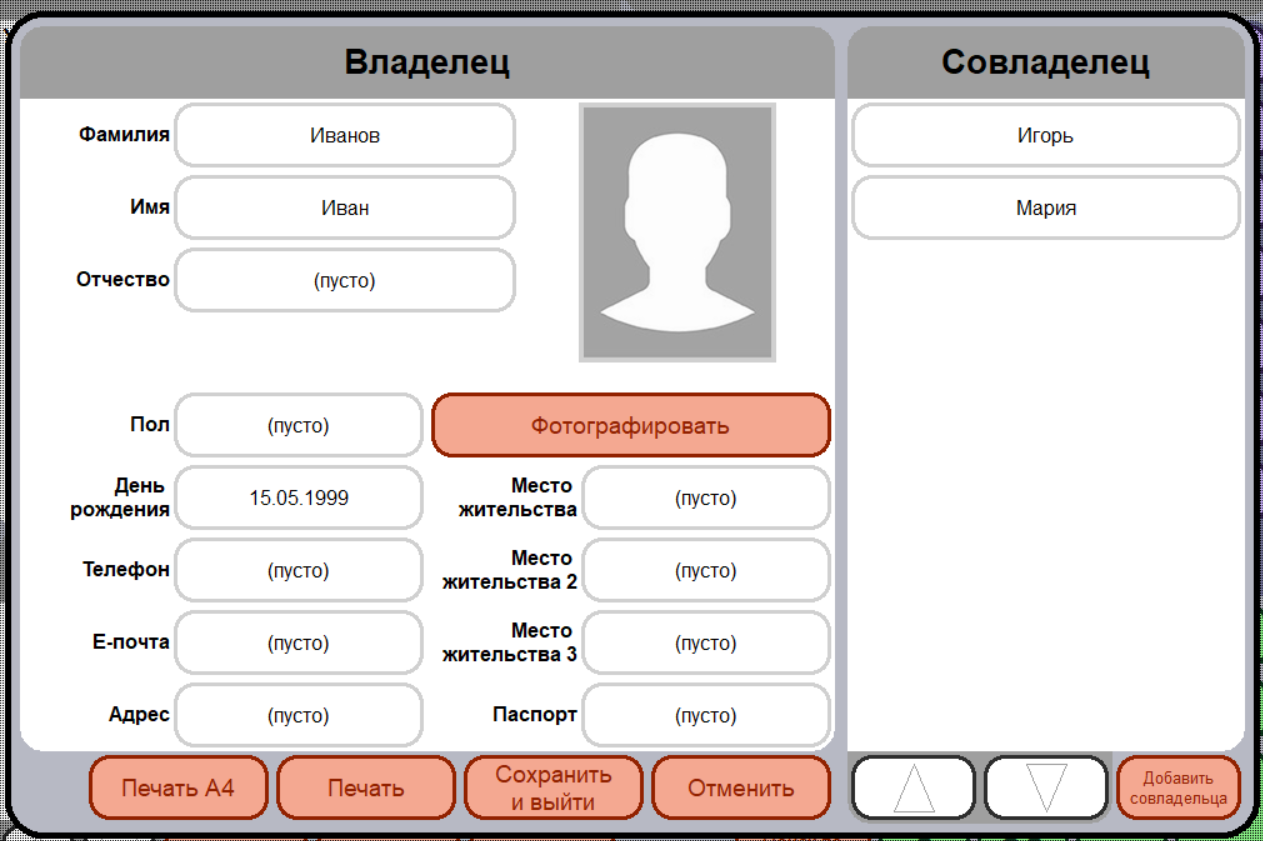The image size is (1263, 841).
Task: Click the Е-почта label
Action: [130, 642]
